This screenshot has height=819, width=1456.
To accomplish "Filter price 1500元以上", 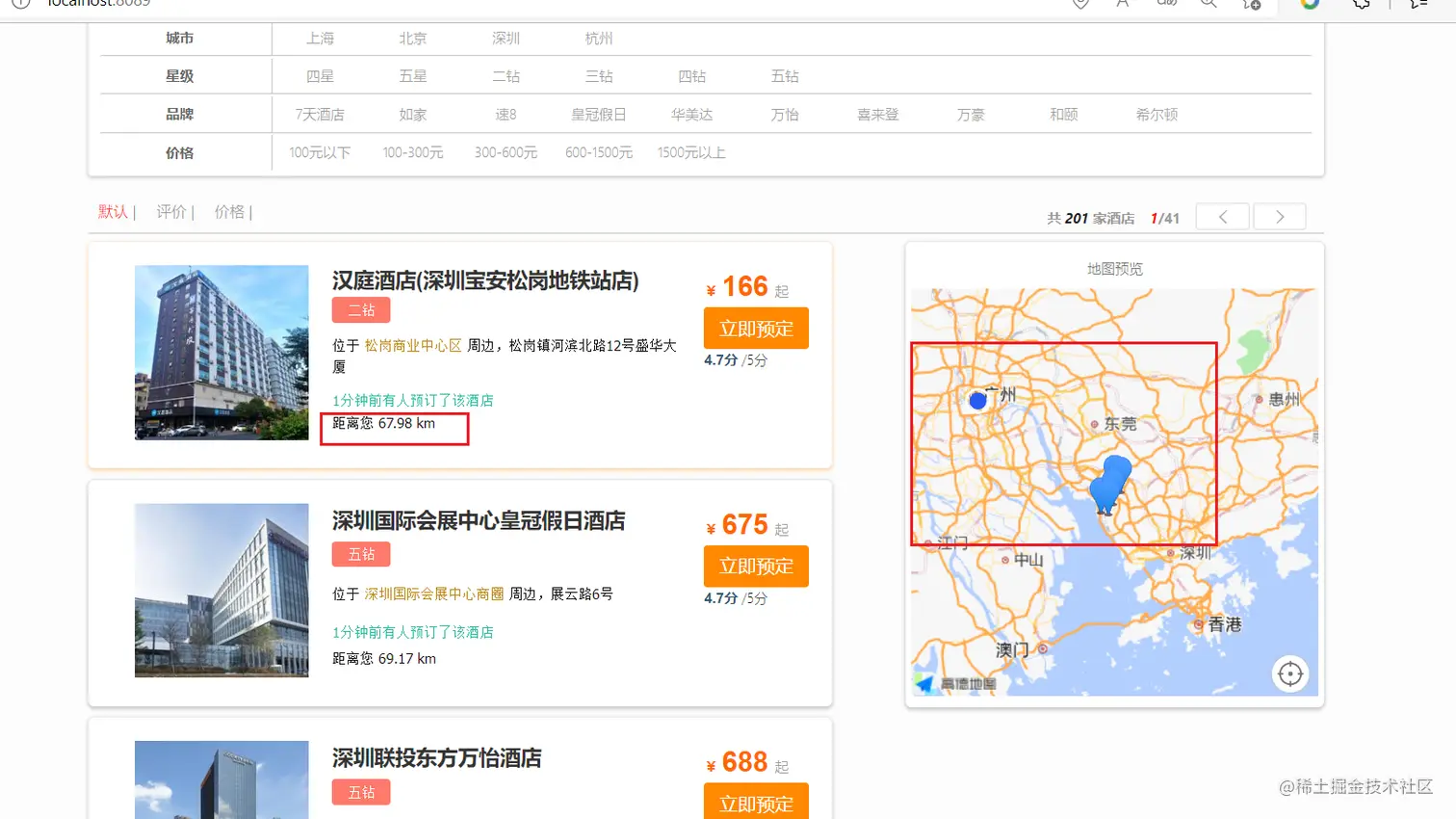I will [x=691, y=152].
